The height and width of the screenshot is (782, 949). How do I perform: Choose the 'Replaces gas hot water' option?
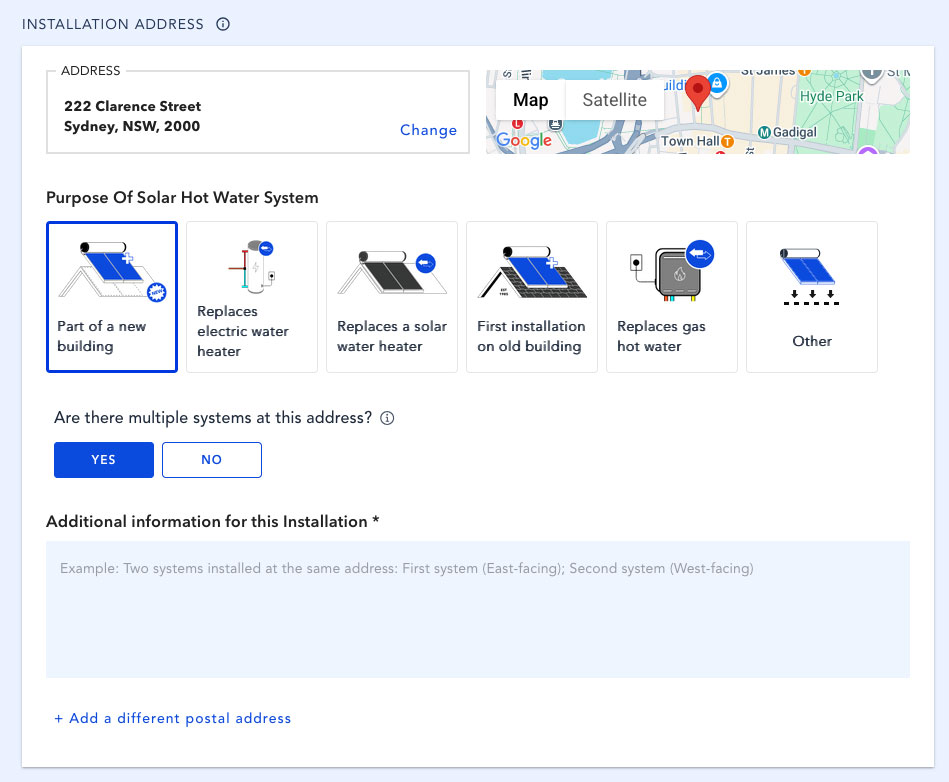672,297
